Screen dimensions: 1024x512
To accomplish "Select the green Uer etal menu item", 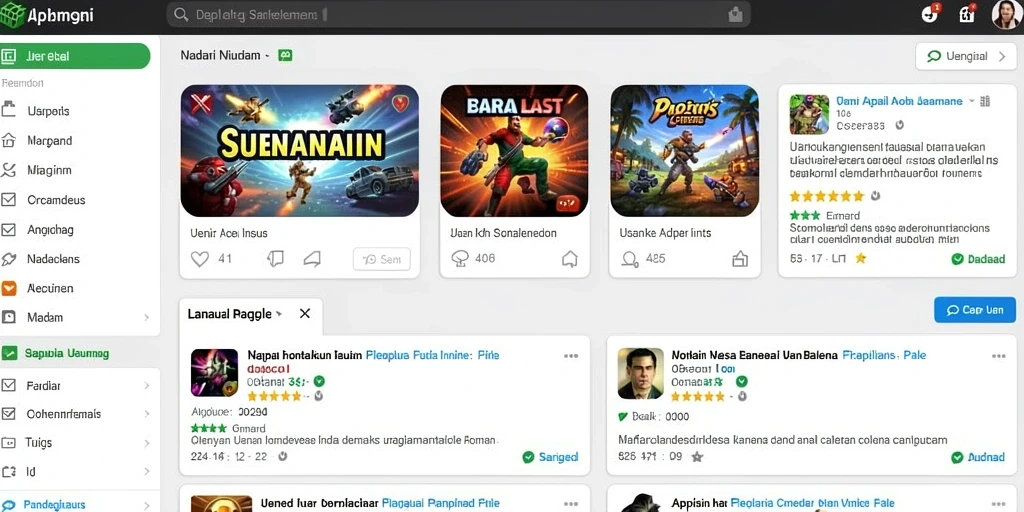I will point(75,56).
